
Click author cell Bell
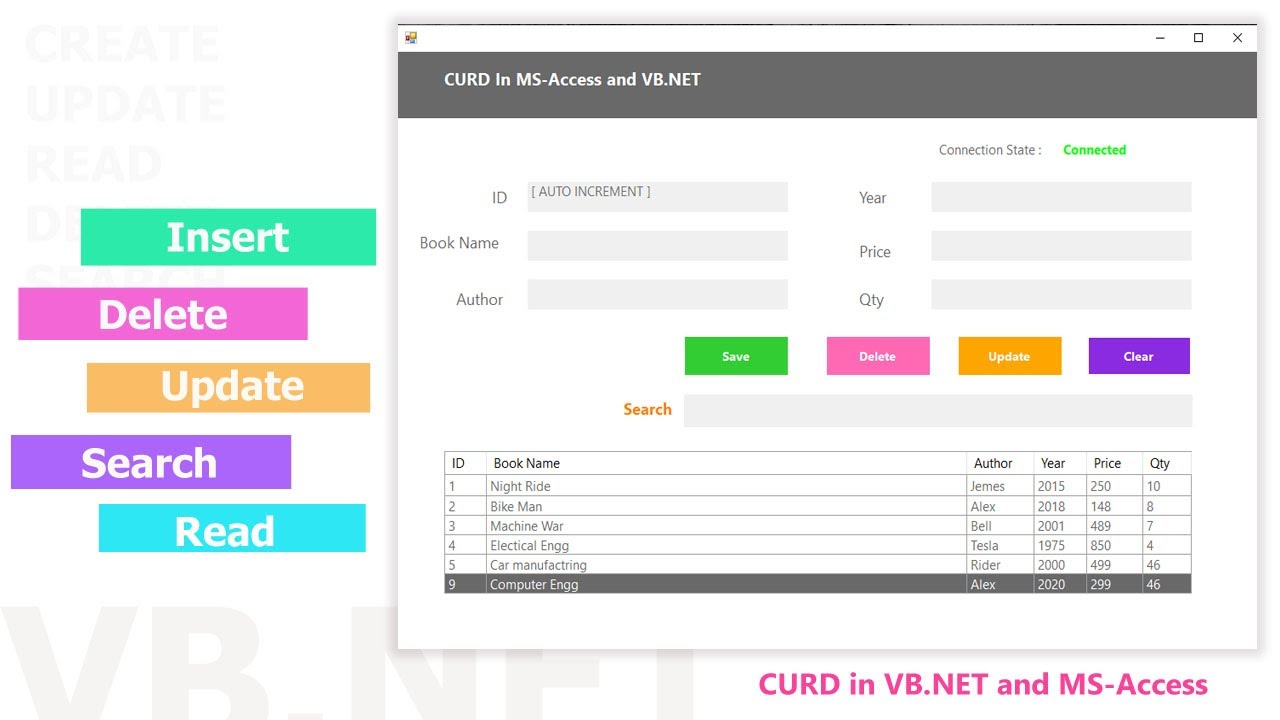pos(1000,526)
